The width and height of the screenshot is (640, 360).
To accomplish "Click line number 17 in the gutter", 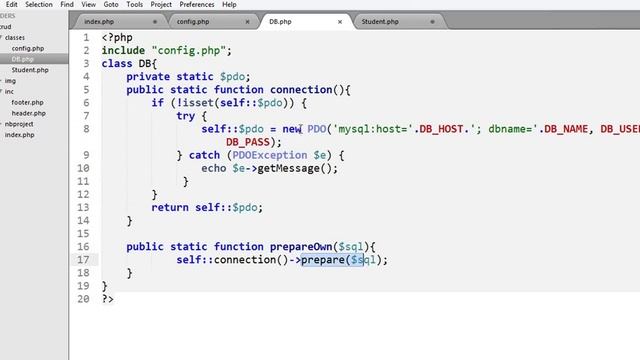I will [83, 260].
